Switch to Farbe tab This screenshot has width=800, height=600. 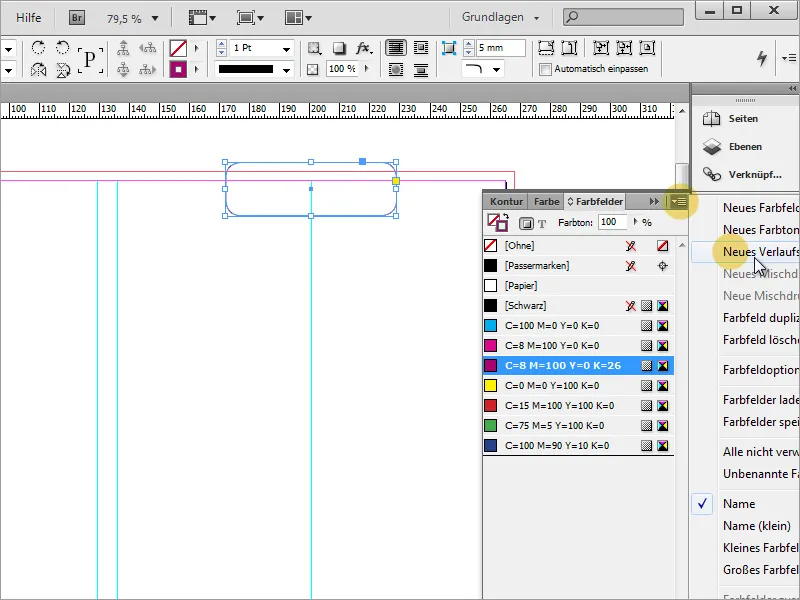546,202
